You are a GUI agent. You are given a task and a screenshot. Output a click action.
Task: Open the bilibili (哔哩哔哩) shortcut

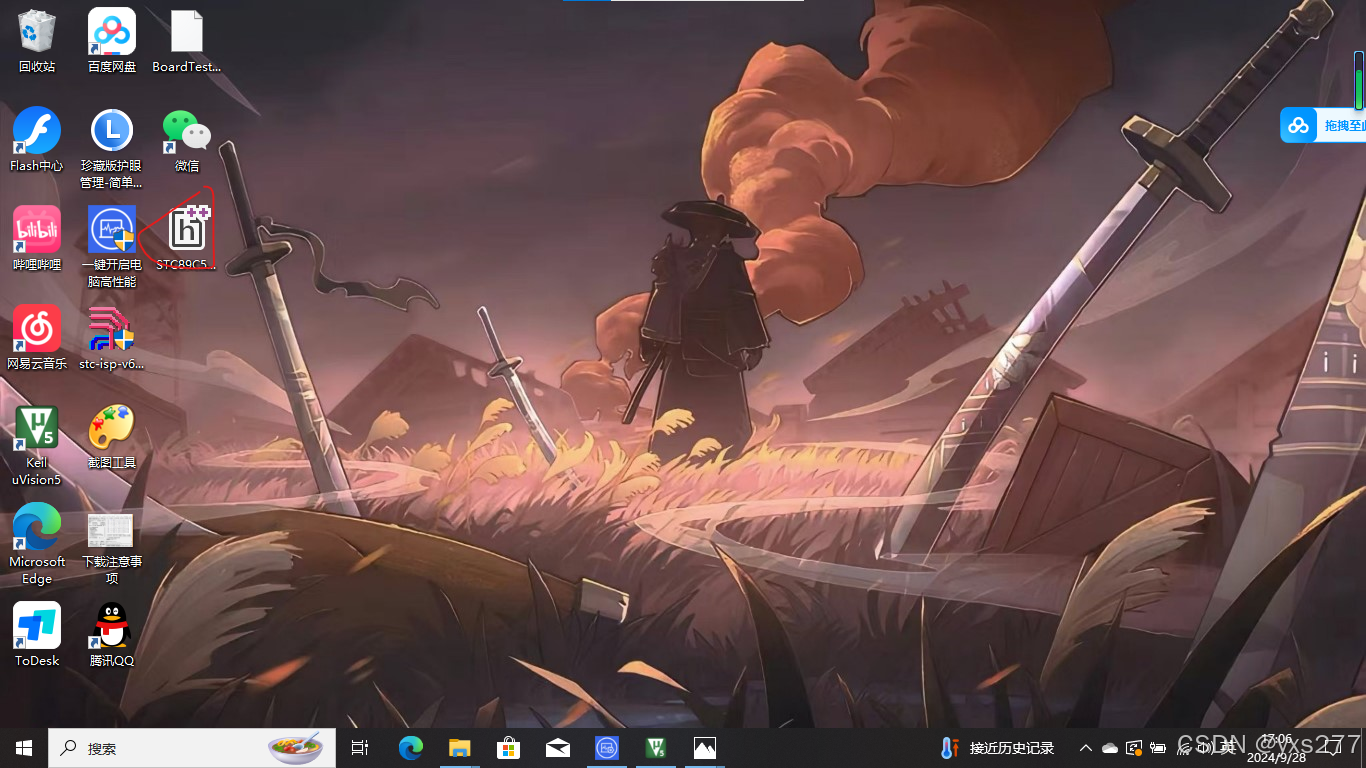pos(37,239)
